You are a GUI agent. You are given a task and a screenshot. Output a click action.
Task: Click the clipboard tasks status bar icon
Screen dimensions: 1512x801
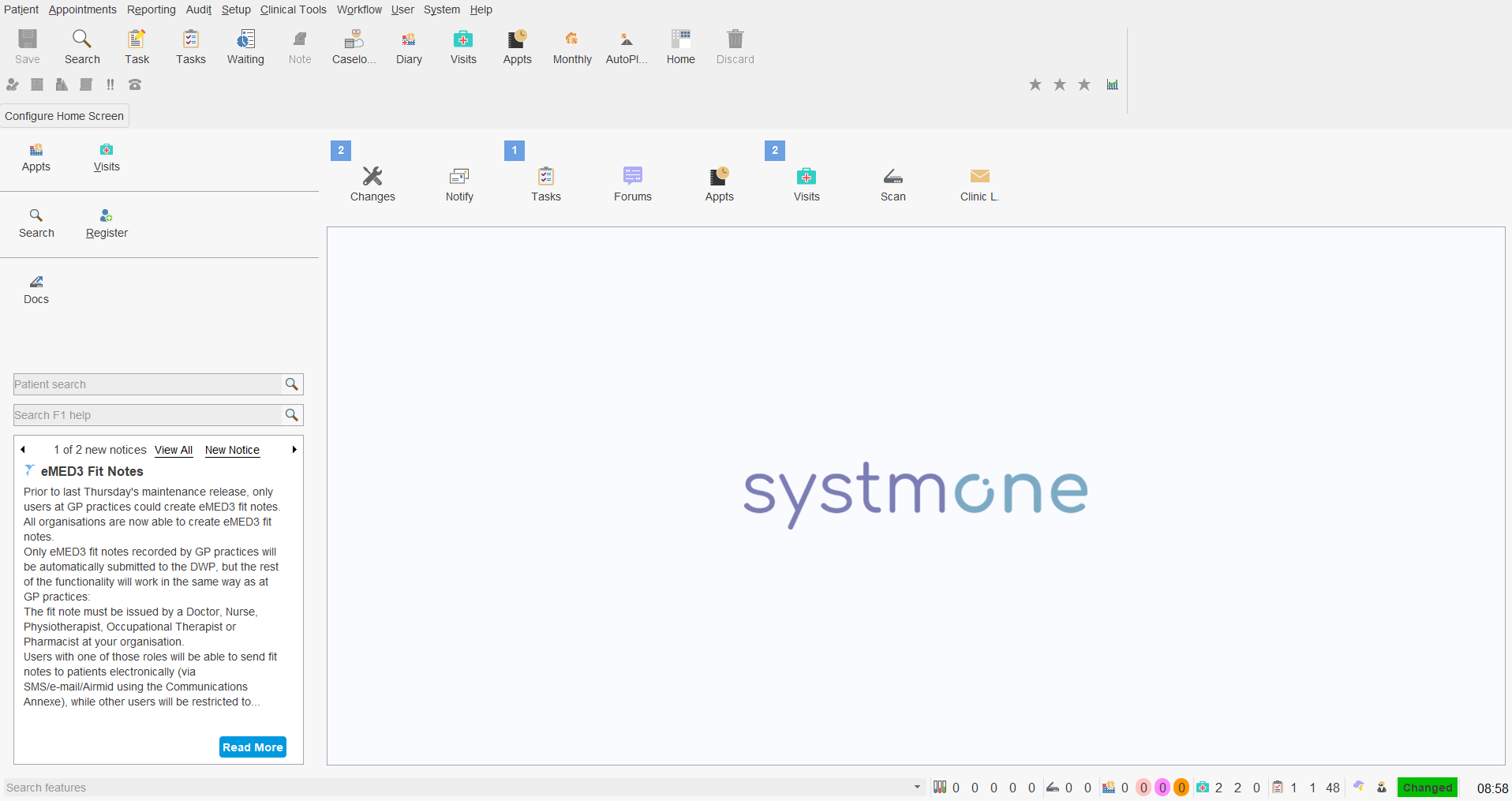click(x=1278, y=787)
